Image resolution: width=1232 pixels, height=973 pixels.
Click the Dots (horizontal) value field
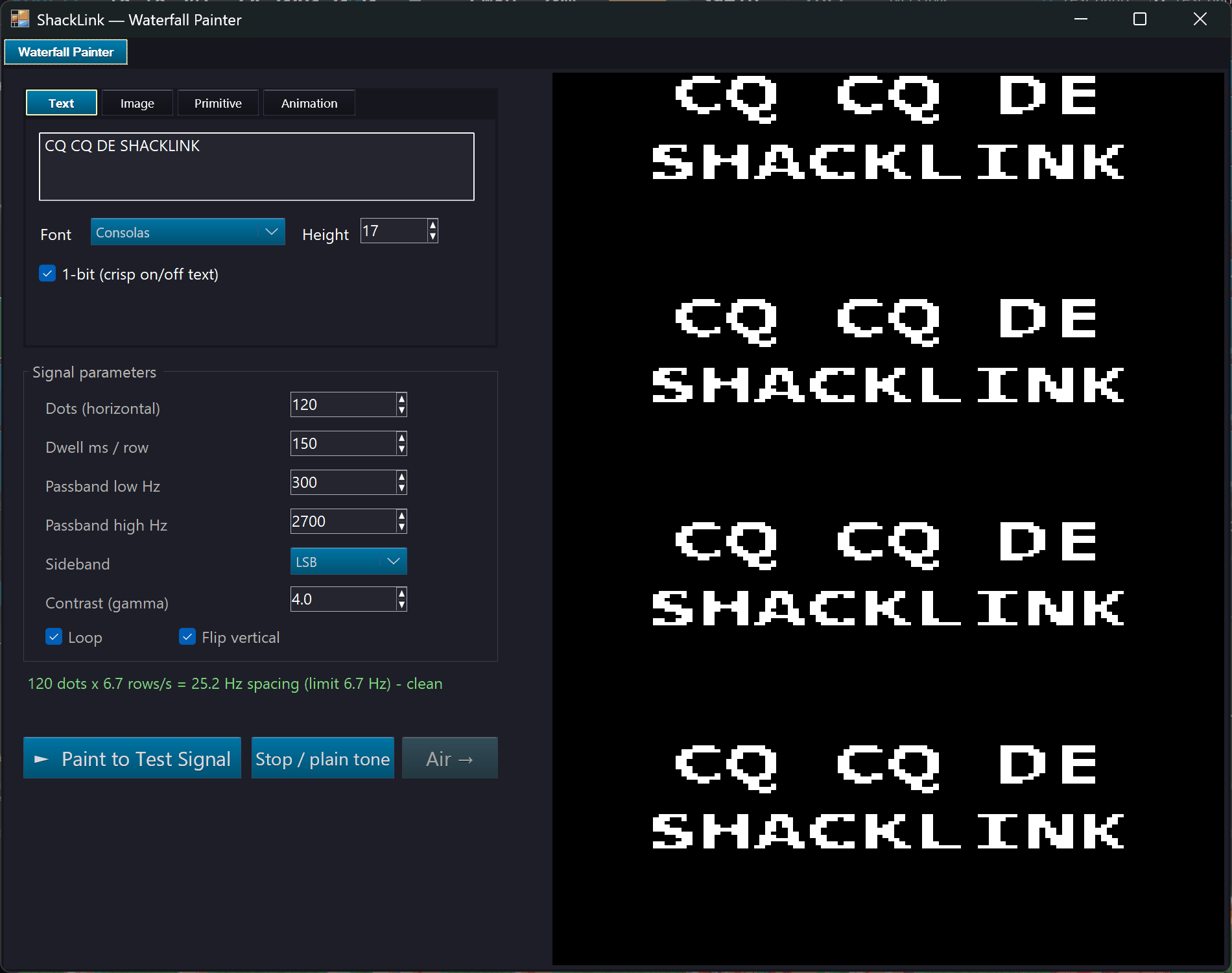click(x=344, y=405)
